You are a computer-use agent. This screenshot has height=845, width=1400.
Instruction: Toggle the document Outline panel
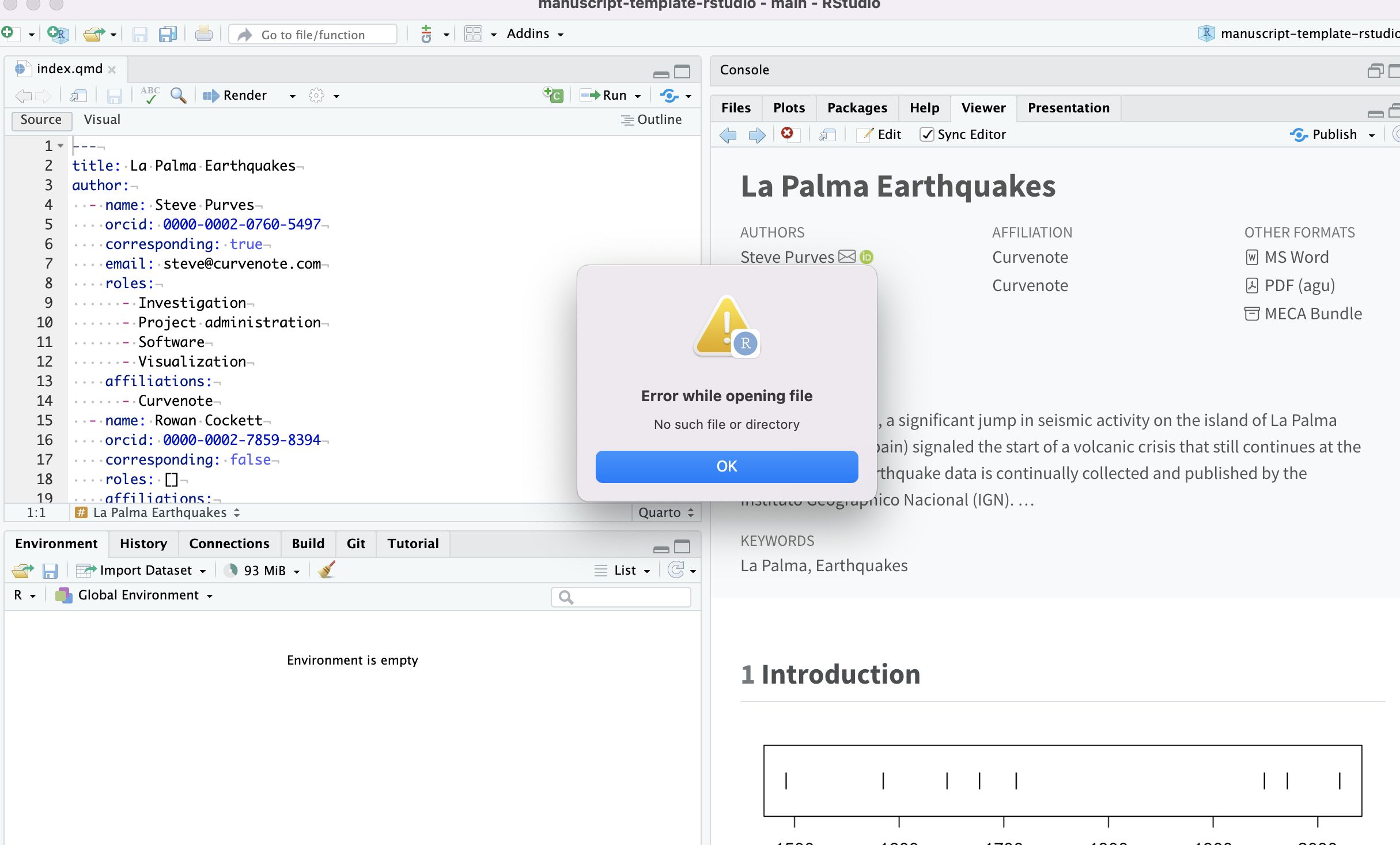[652, 119]
